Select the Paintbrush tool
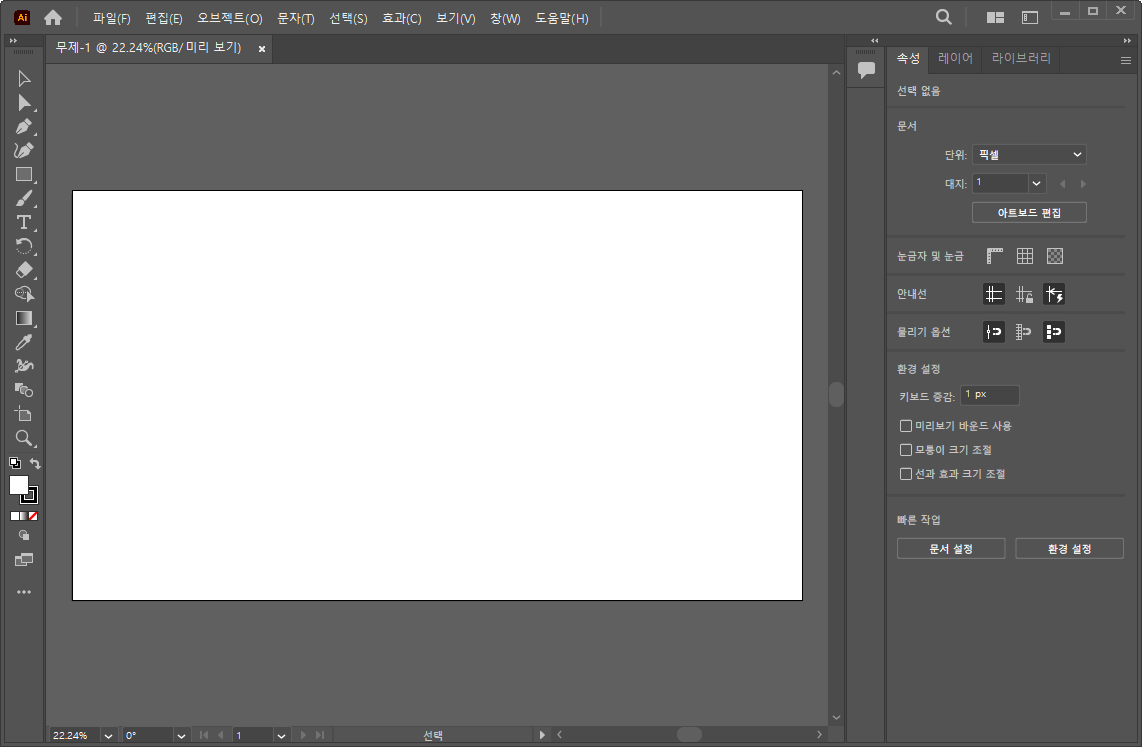Screen dimensions: 1142x747 point(23,199)
